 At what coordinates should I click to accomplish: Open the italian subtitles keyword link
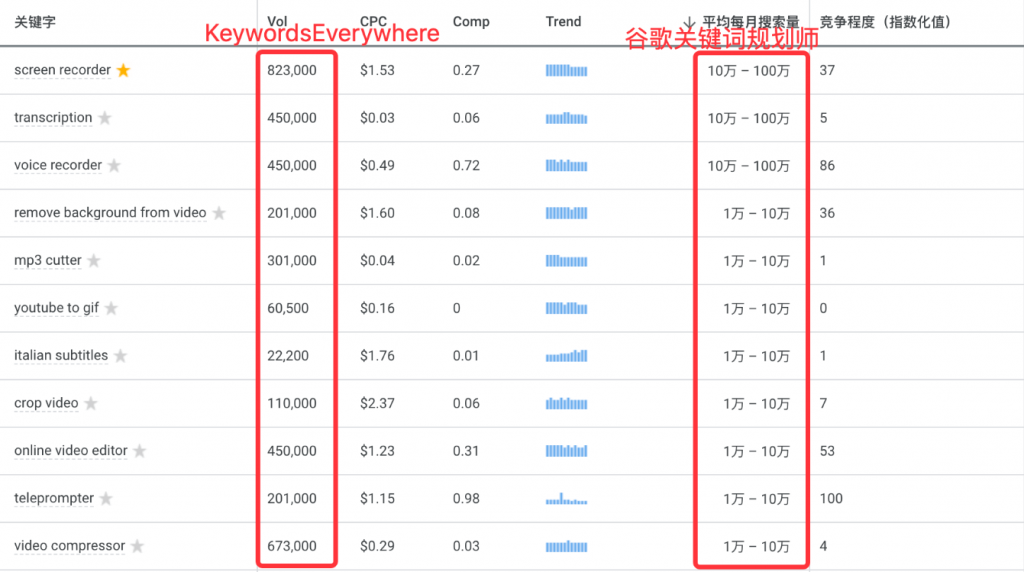point(61,355)
